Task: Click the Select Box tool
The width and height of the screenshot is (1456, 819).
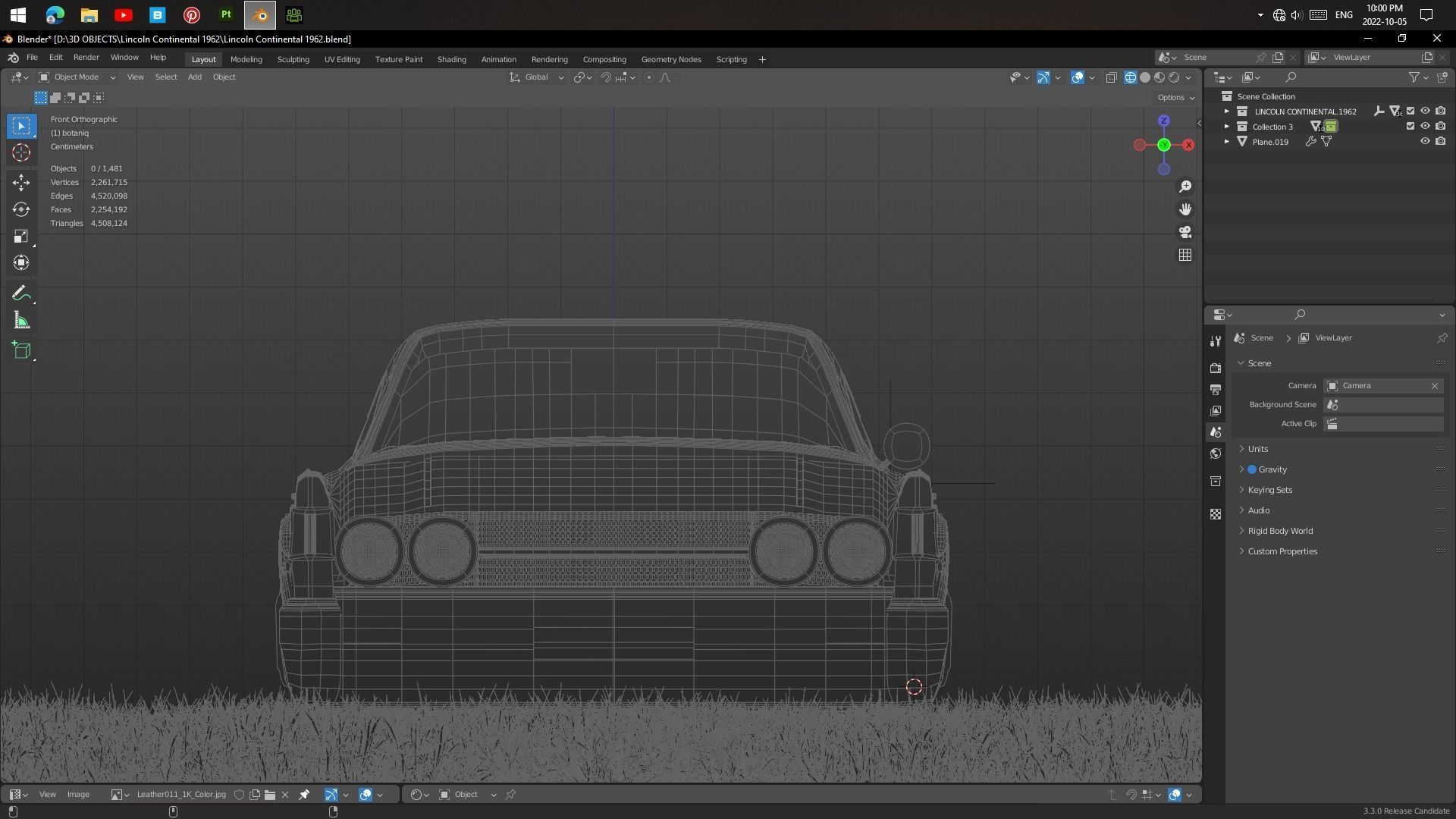Action: [x=21, y=126]
